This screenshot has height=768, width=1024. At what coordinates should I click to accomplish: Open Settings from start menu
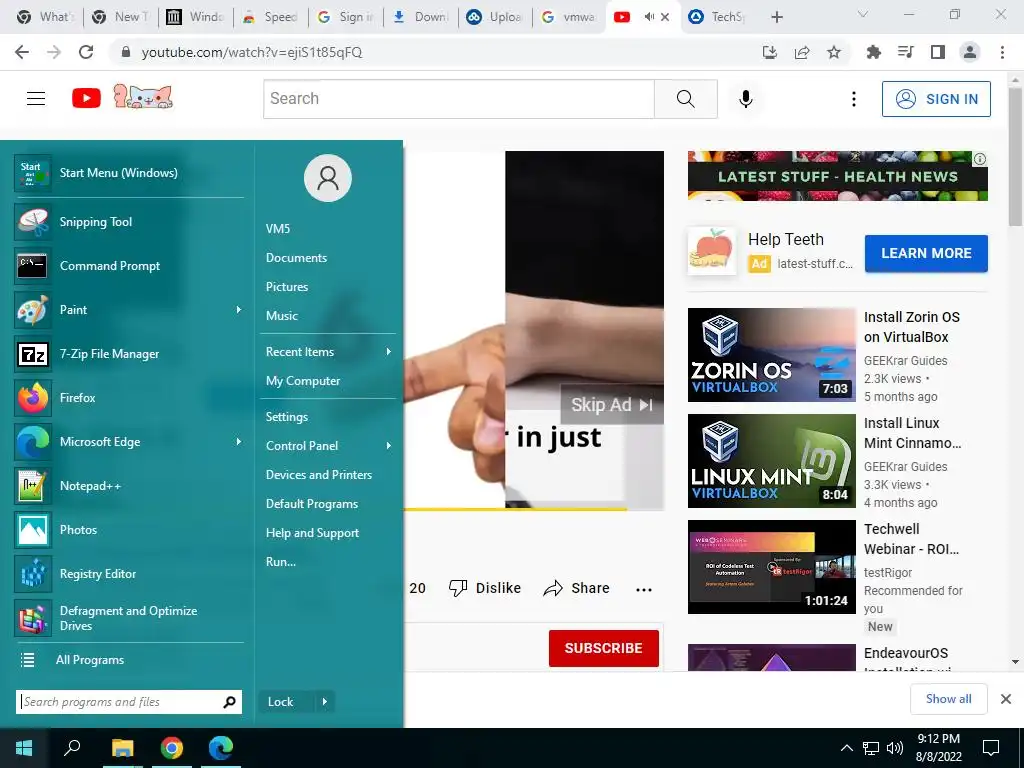[x=287, y=417]
